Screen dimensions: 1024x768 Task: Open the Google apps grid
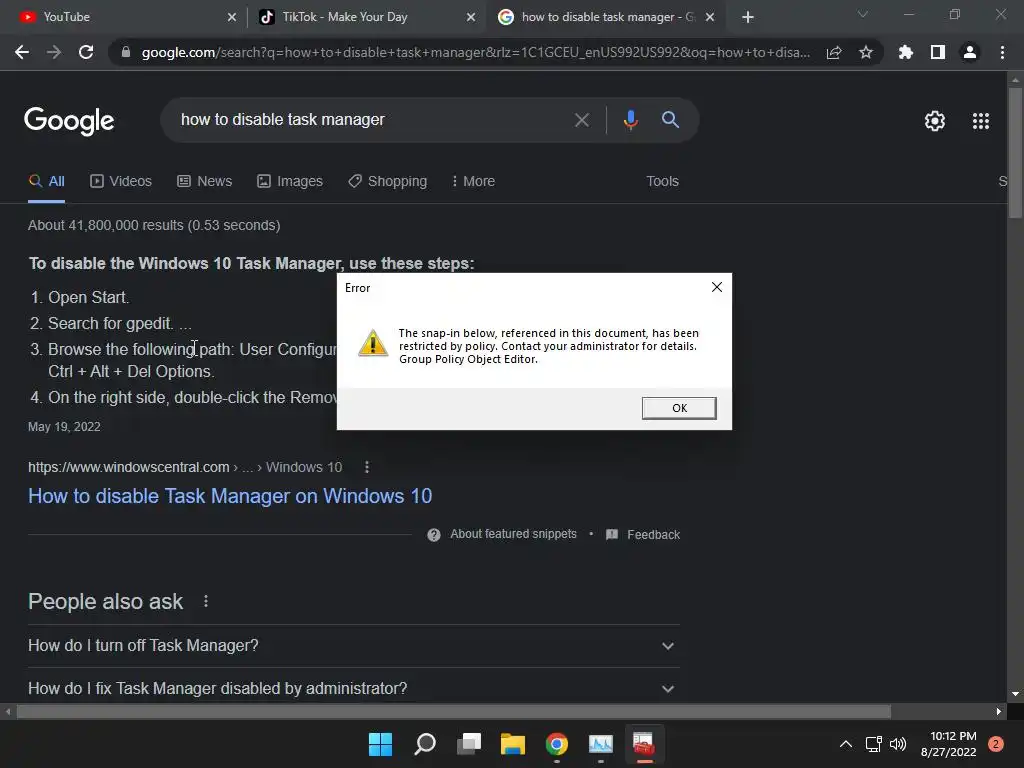tap(981, 121)
